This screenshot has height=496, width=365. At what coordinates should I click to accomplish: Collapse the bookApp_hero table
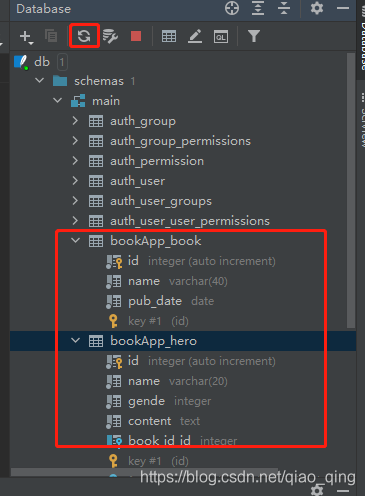(x=76, y=340)
